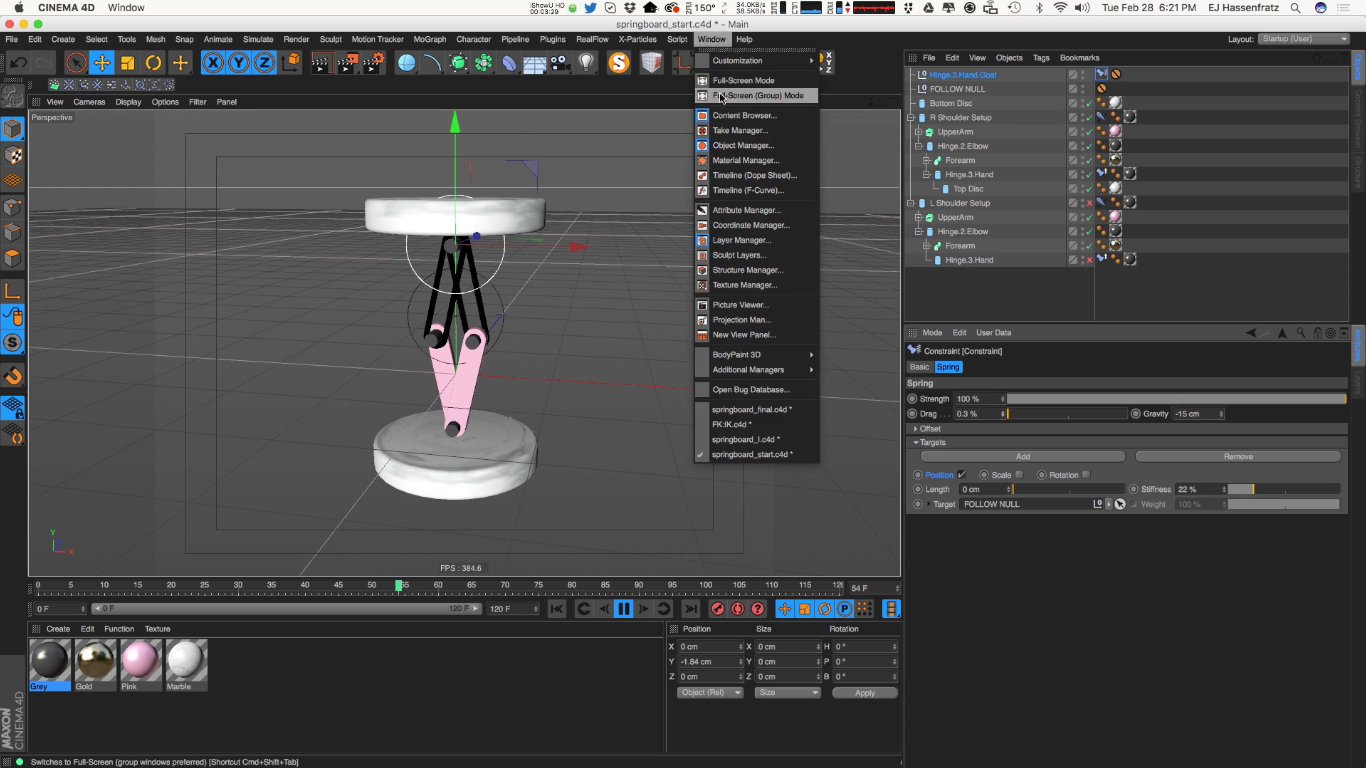Image resolution: width=1366 pixels, height=768 pixels.
Task: Open Picture Viewer menu entry
Action: [757, 305]
